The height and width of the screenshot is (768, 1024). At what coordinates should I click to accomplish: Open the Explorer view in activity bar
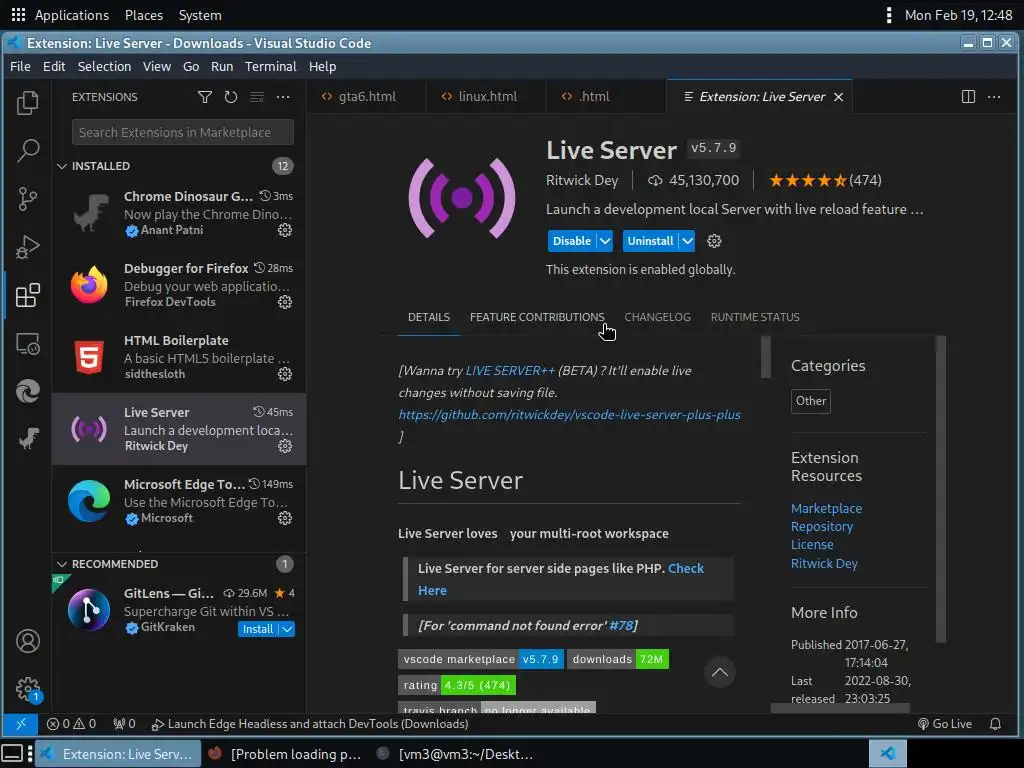27,103
